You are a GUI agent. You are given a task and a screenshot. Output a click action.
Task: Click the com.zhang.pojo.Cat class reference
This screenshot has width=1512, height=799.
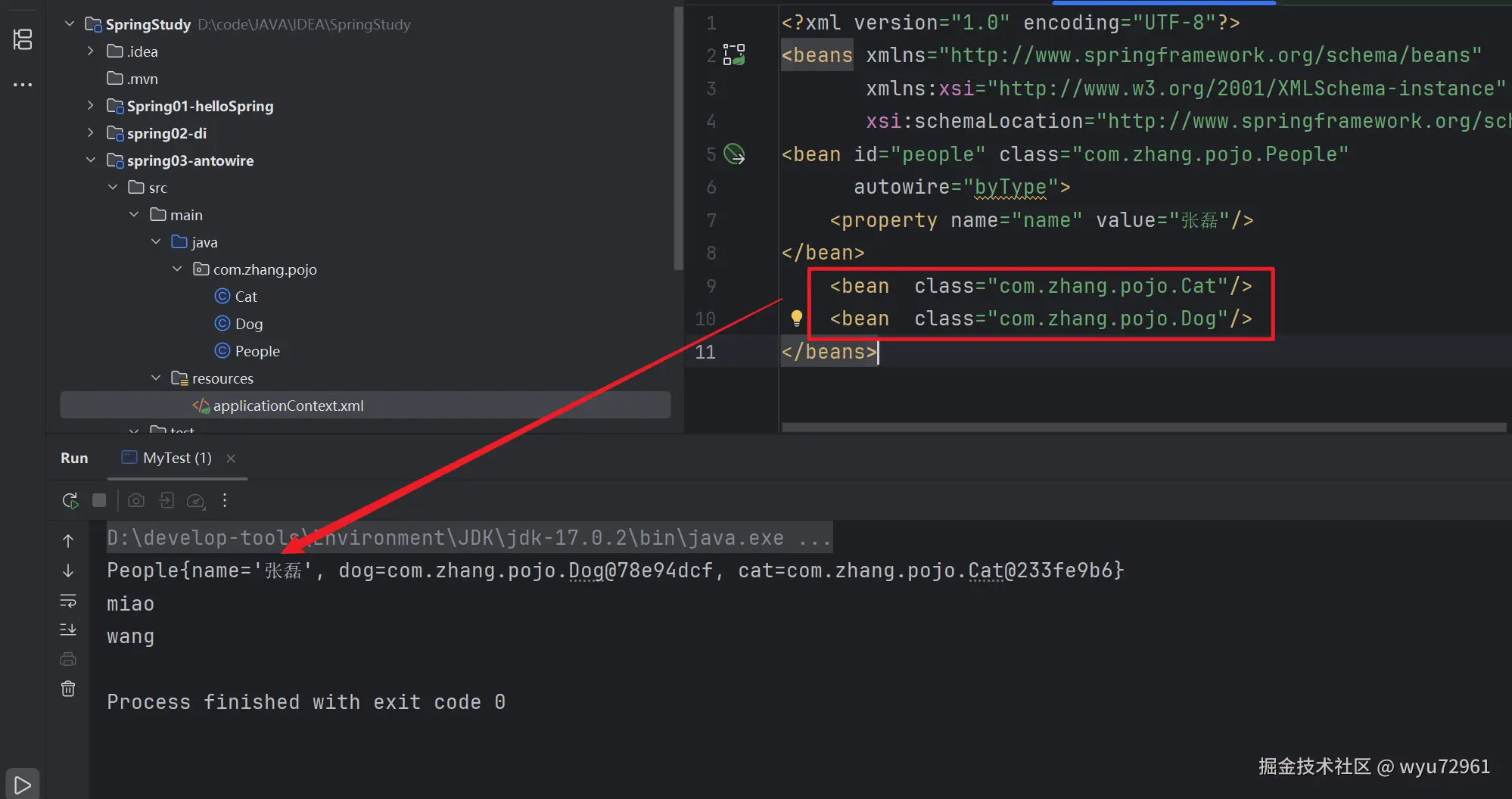click(1108, 286)
